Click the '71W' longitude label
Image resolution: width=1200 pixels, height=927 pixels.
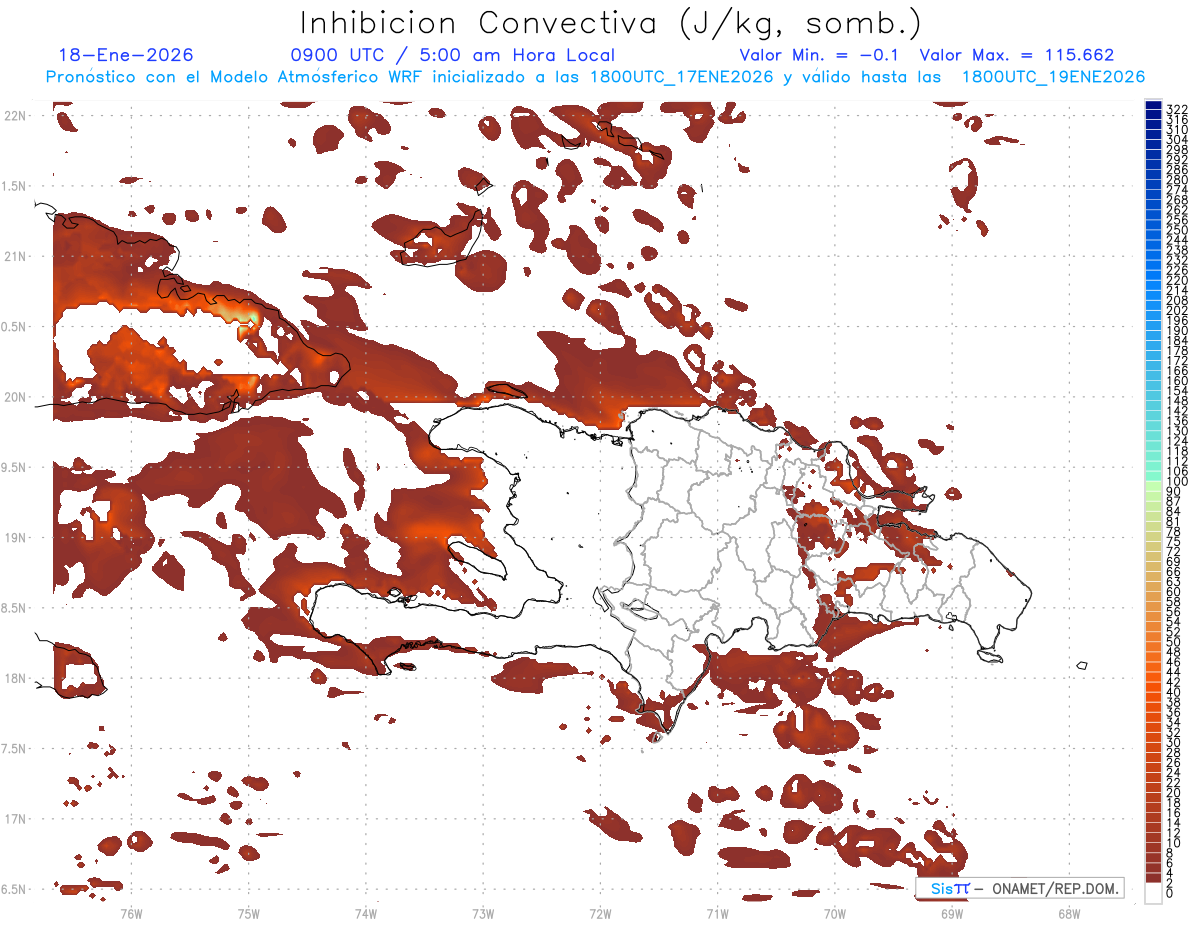click(717, 913)
